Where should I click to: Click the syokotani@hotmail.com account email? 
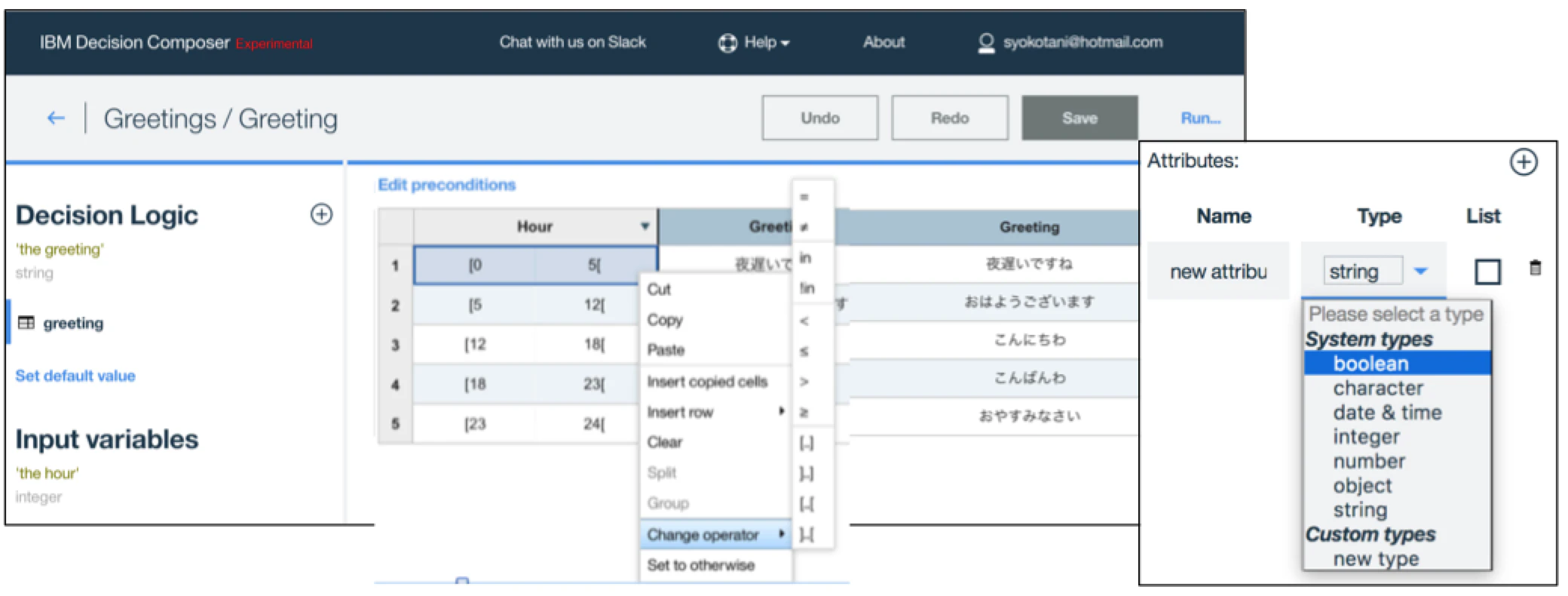1083,42
